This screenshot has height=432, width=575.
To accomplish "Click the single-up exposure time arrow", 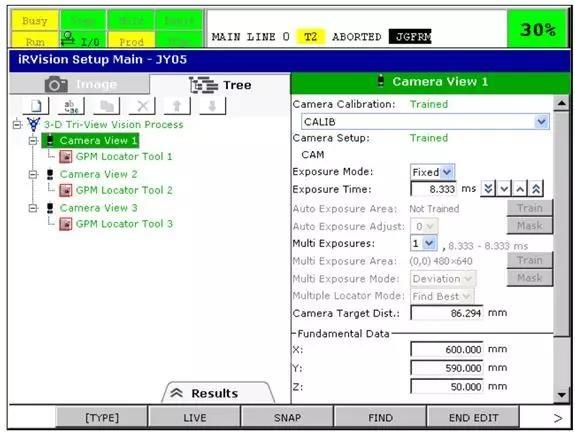I will [520, 189].
